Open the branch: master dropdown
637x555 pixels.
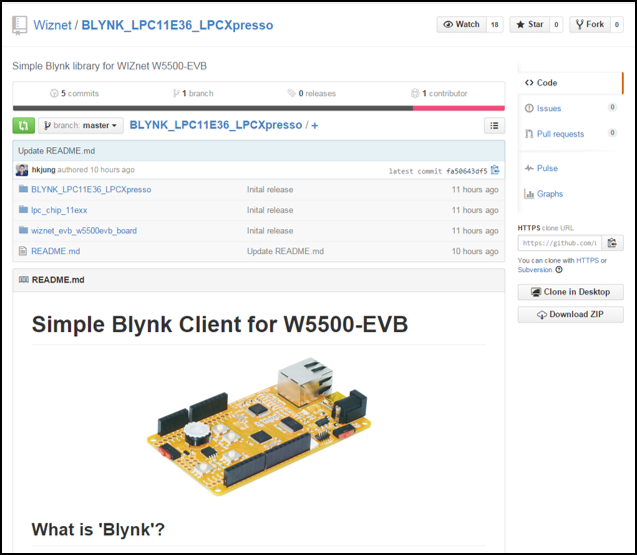pyautogui.click(x=81, y=126)
